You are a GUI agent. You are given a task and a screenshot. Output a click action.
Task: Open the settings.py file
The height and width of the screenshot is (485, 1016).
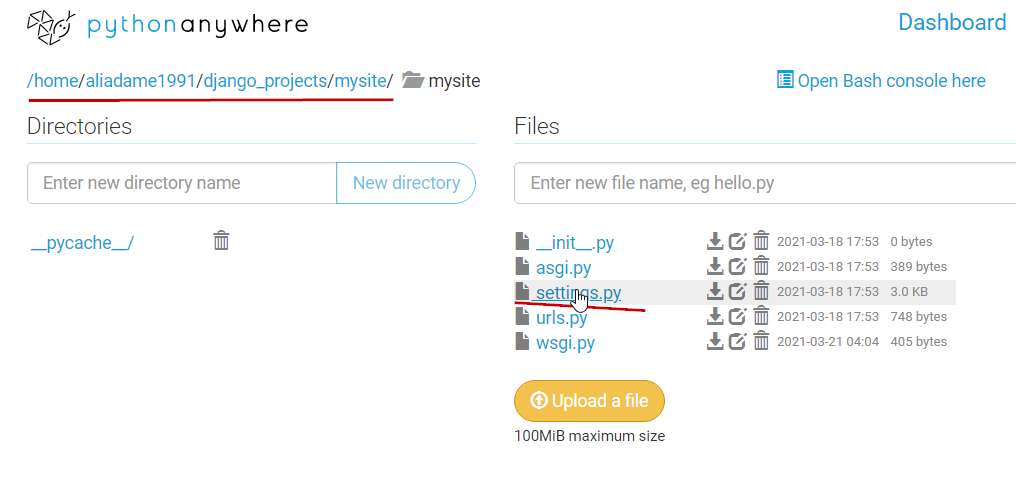click(x=578, y=293)
